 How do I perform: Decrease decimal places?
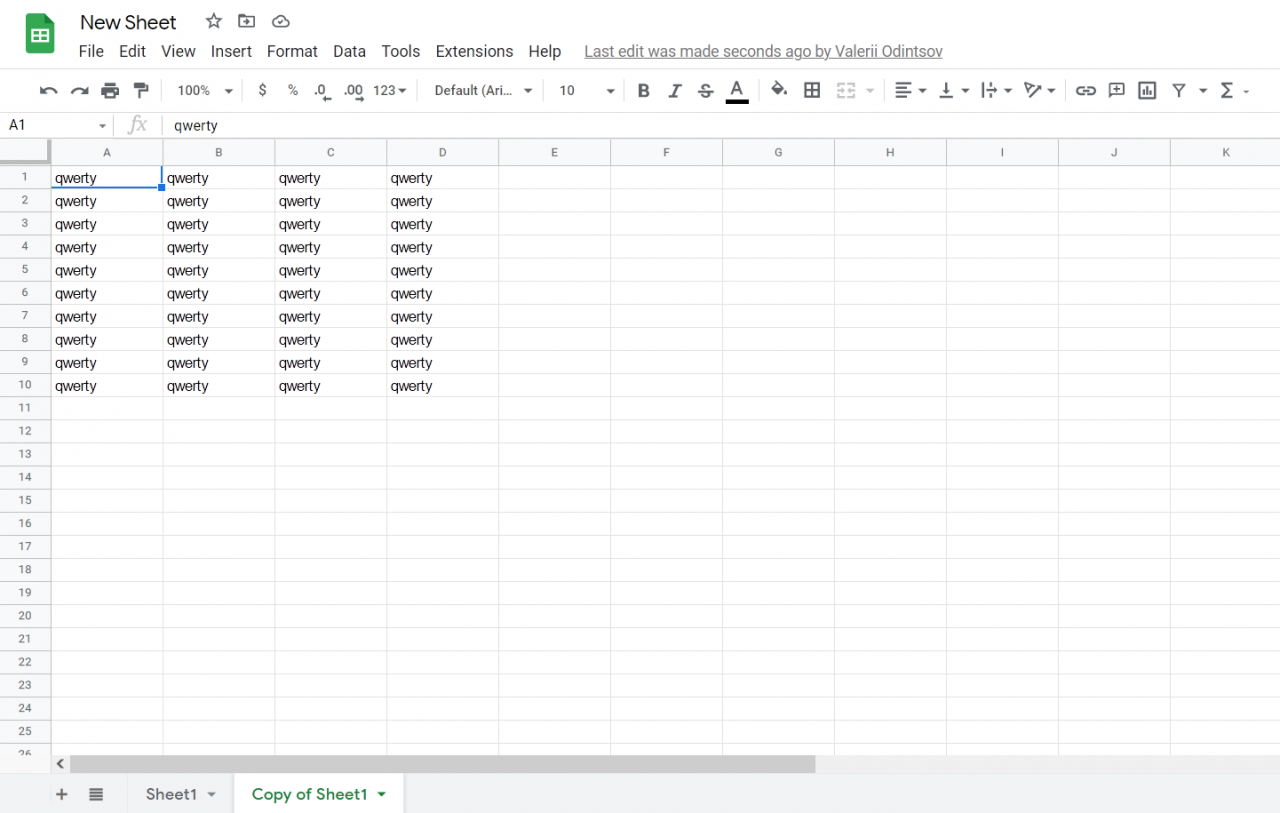321,90
